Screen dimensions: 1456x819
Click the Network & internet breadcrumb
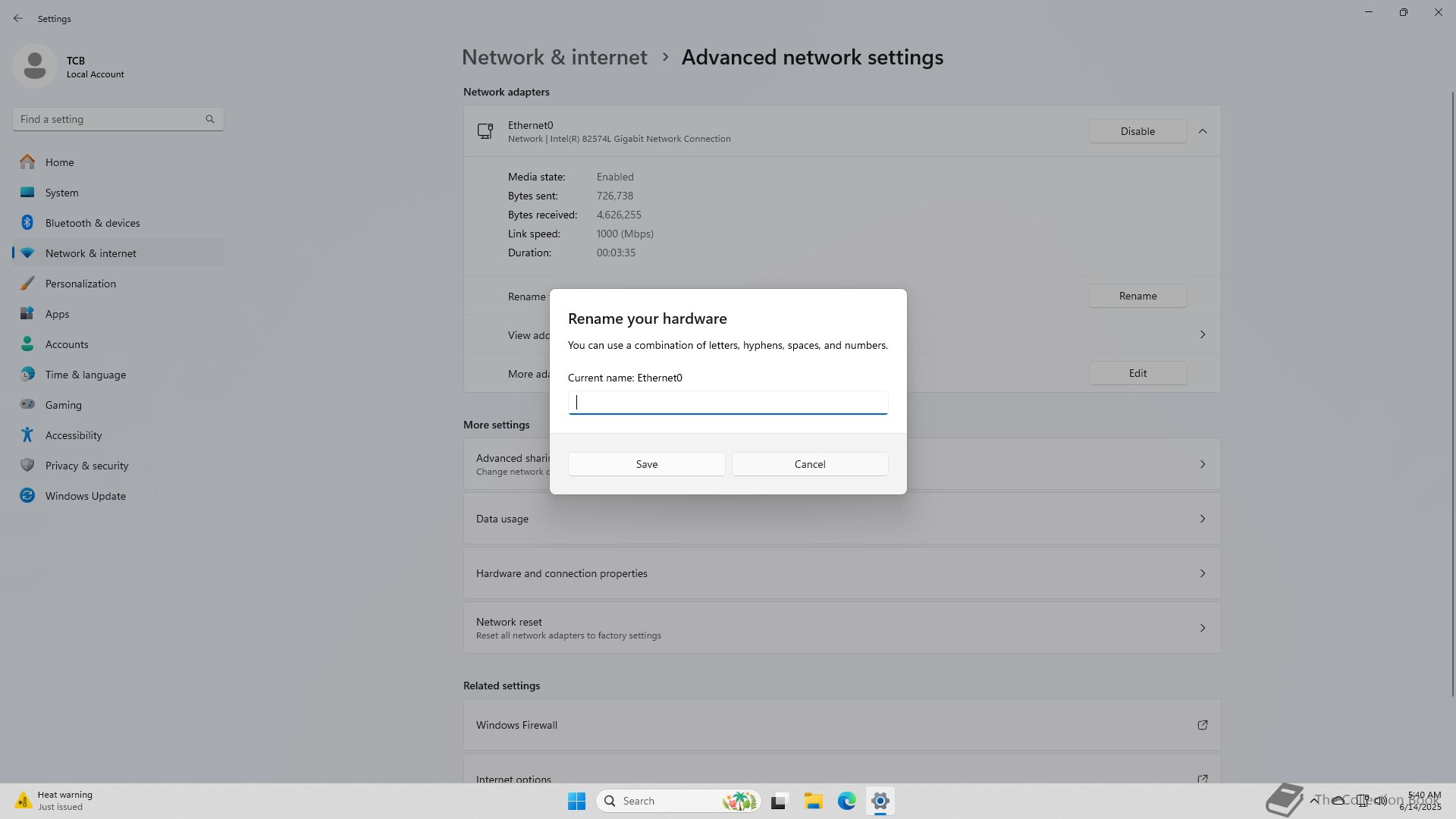point(554,58)
